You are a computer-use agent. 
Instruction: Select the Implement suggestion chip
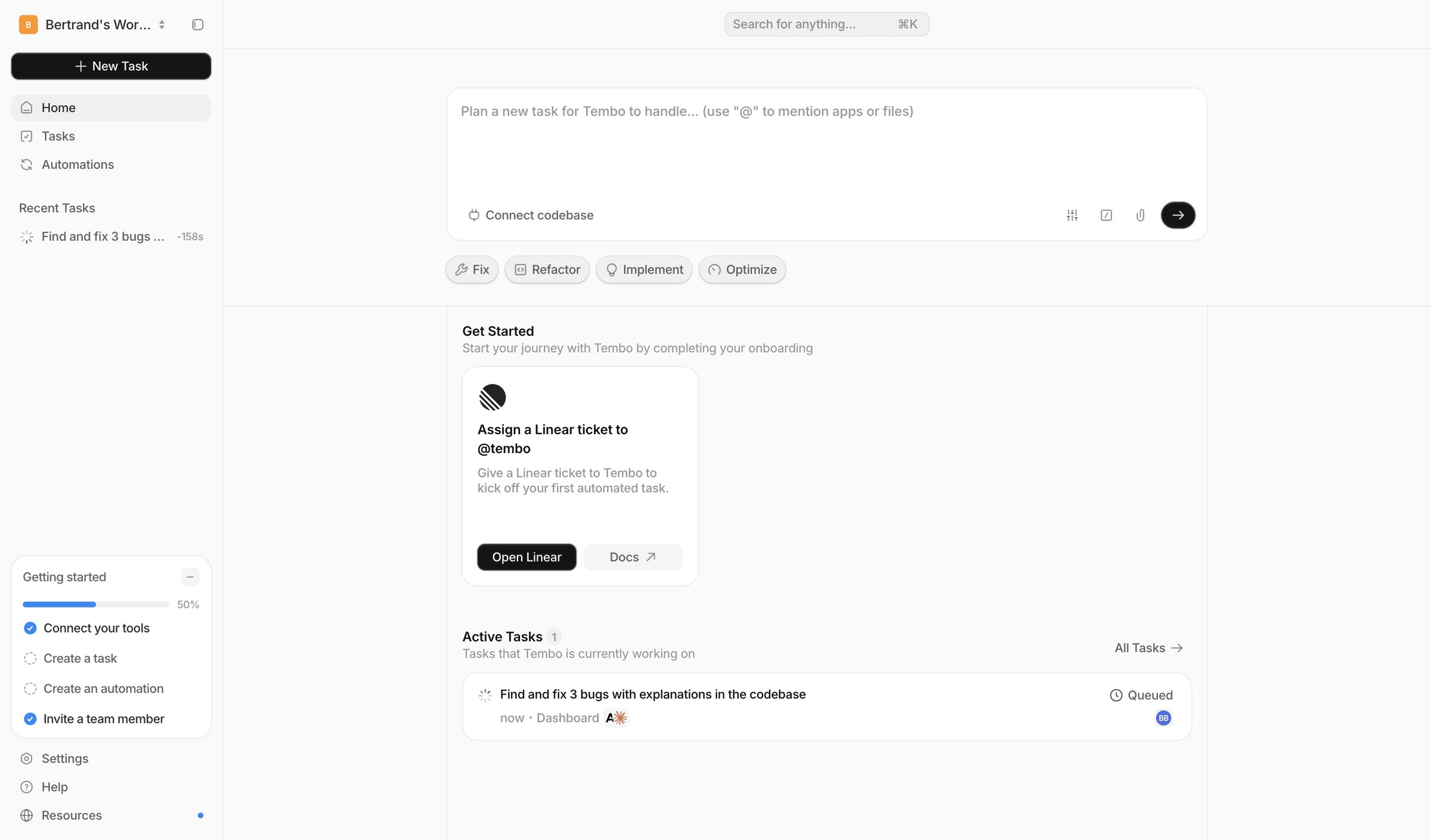644,269
